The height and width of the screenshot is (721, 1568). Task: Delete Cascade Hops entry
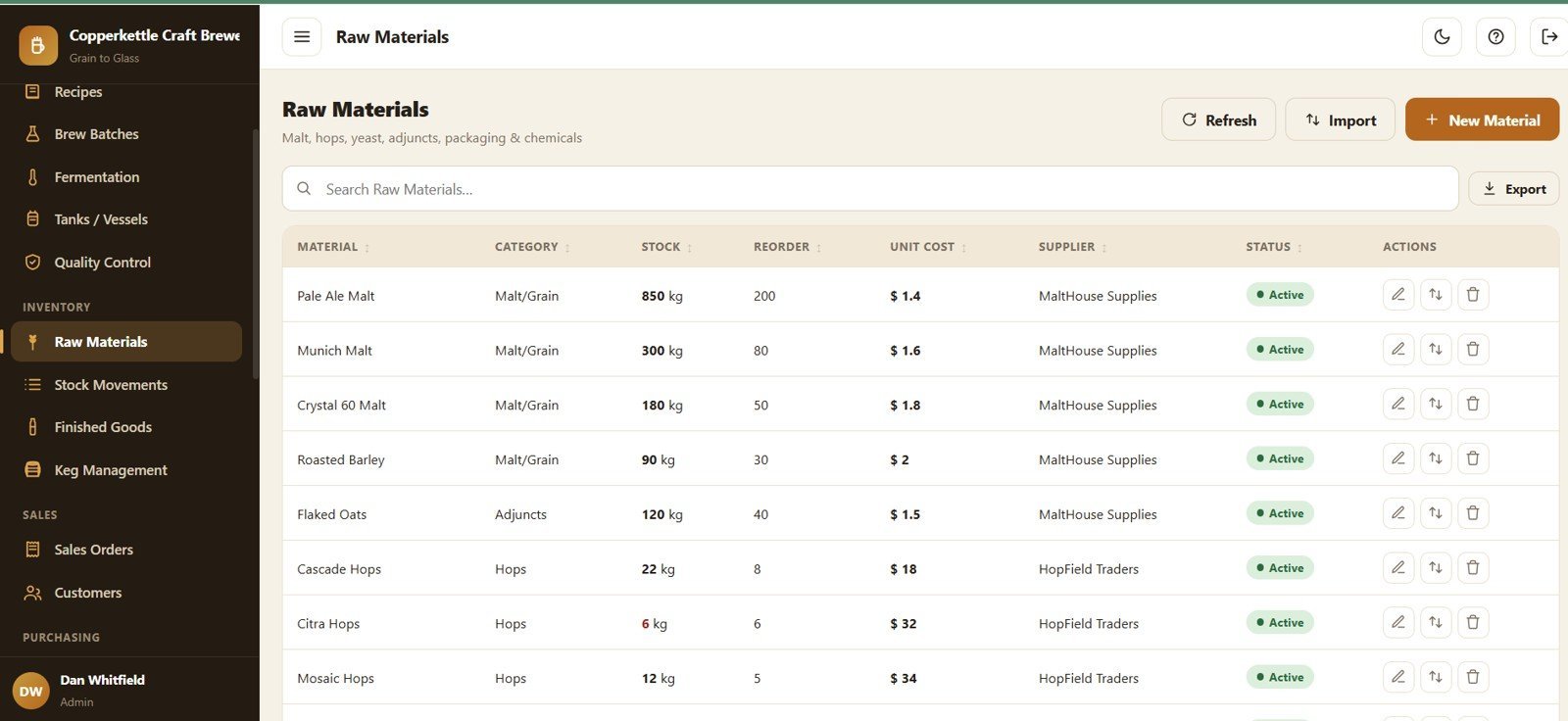1473,568
